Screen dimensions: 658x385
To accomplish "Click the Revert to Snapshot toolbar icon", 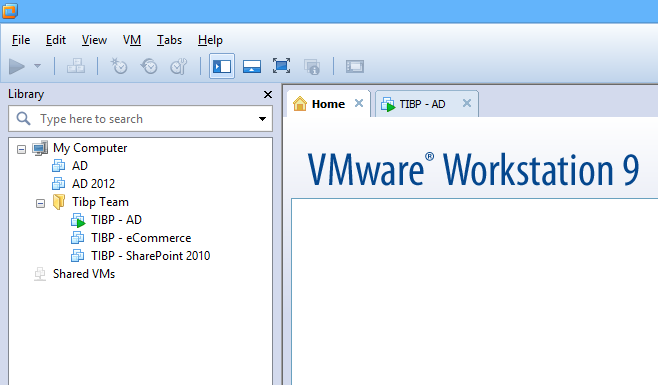I will [149, 66].
